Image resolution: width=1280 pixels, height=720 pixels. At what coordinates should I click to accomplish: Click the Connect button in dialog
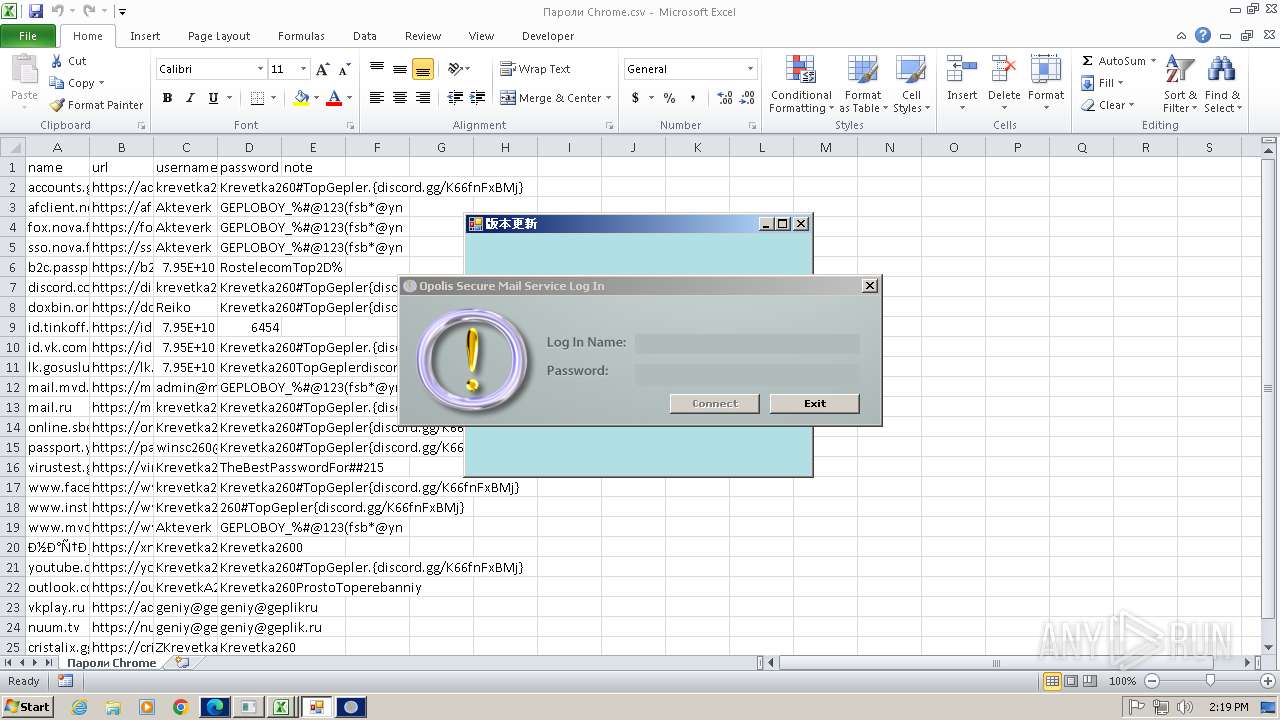coord(715,404)
